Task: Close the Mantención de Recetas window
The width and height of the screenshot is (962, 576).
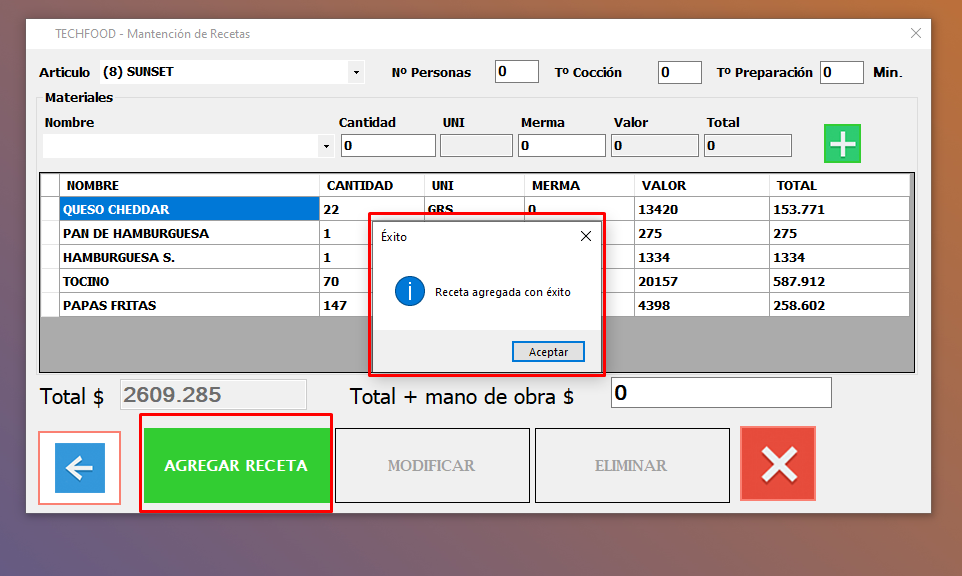Action: point(915,33)
